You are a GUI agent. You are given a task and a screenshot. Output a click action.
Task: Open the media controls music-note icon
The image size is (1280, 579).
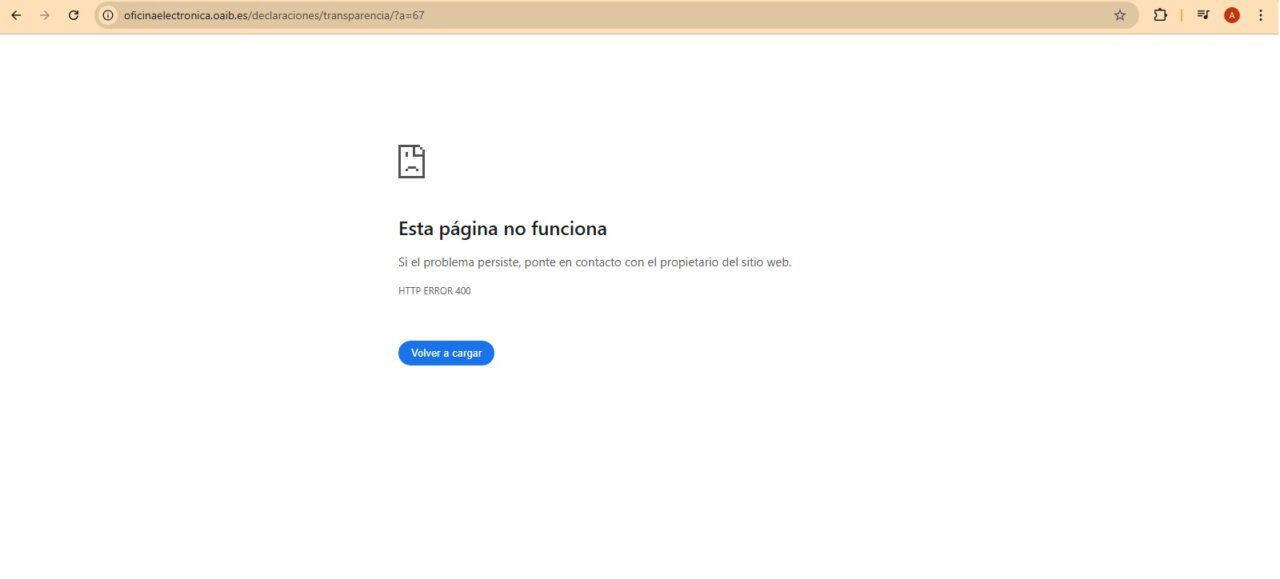[x=1203, y=15]
